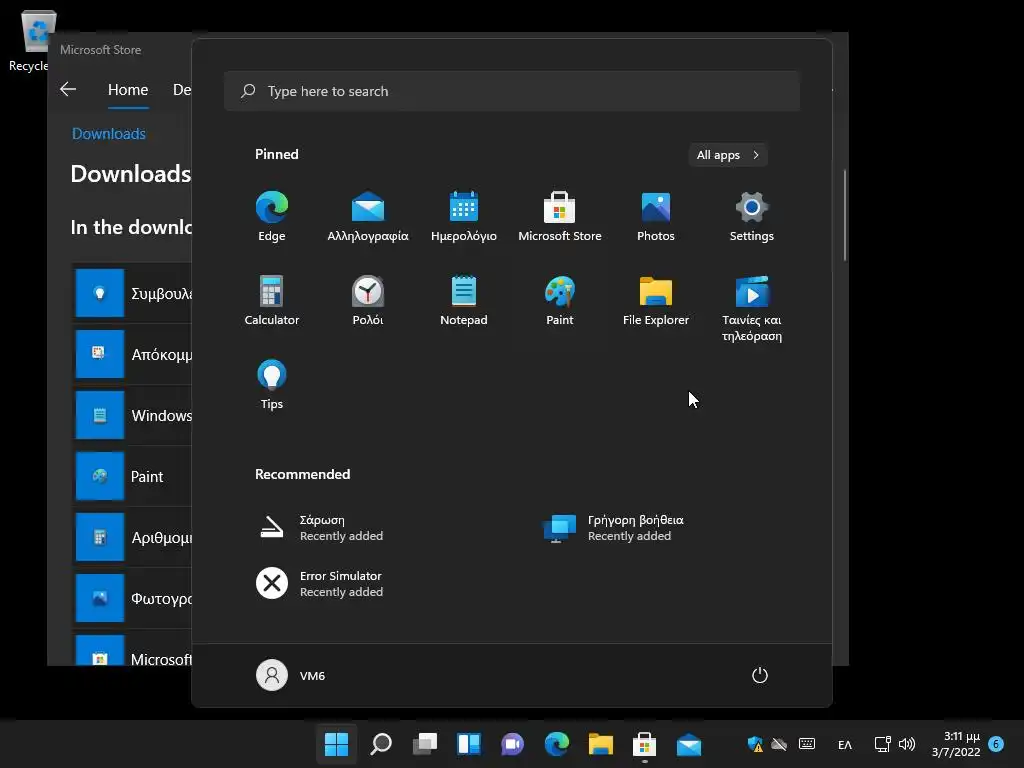Screen dimensions: 1024x768
Task: Select the Paint row in Store downloads
Action: click(x=132, y=476)
